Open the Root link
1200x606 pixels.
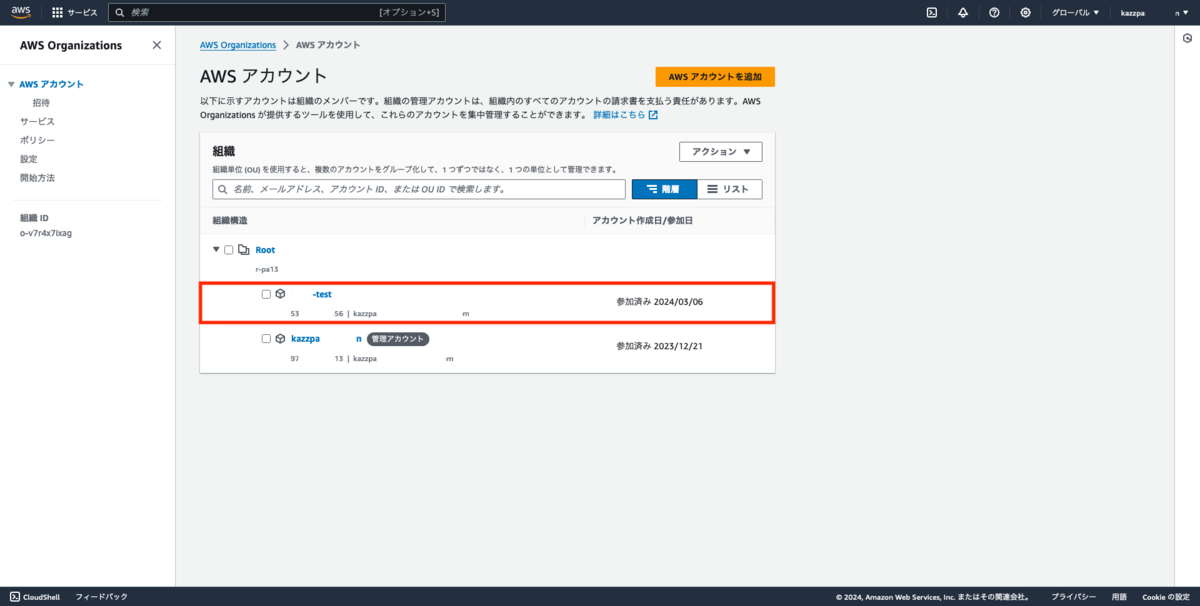(265, 250)
